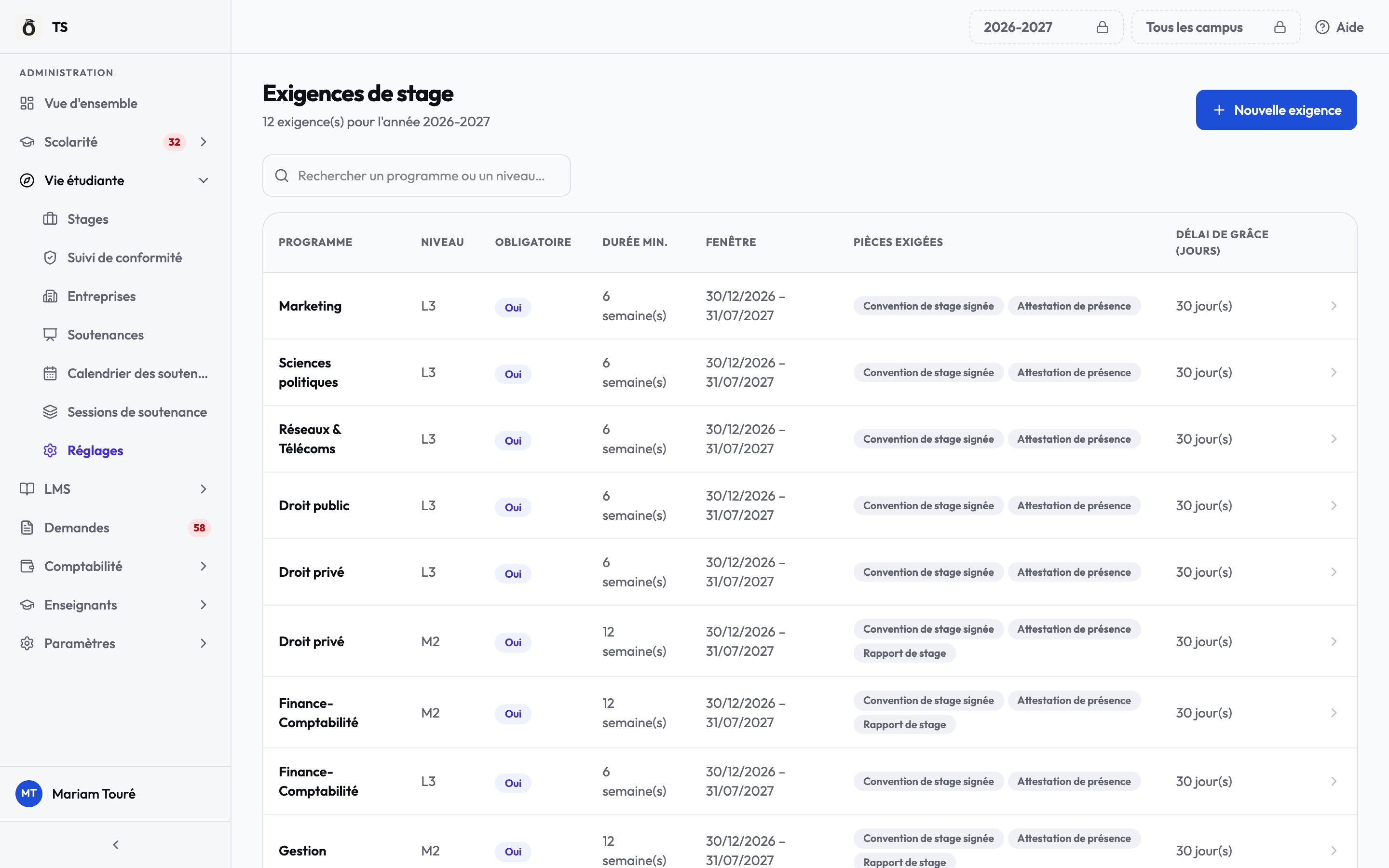Click the Réglages gear icon
The height and width of the screenshot is (868, 1389).
[50, 451]
